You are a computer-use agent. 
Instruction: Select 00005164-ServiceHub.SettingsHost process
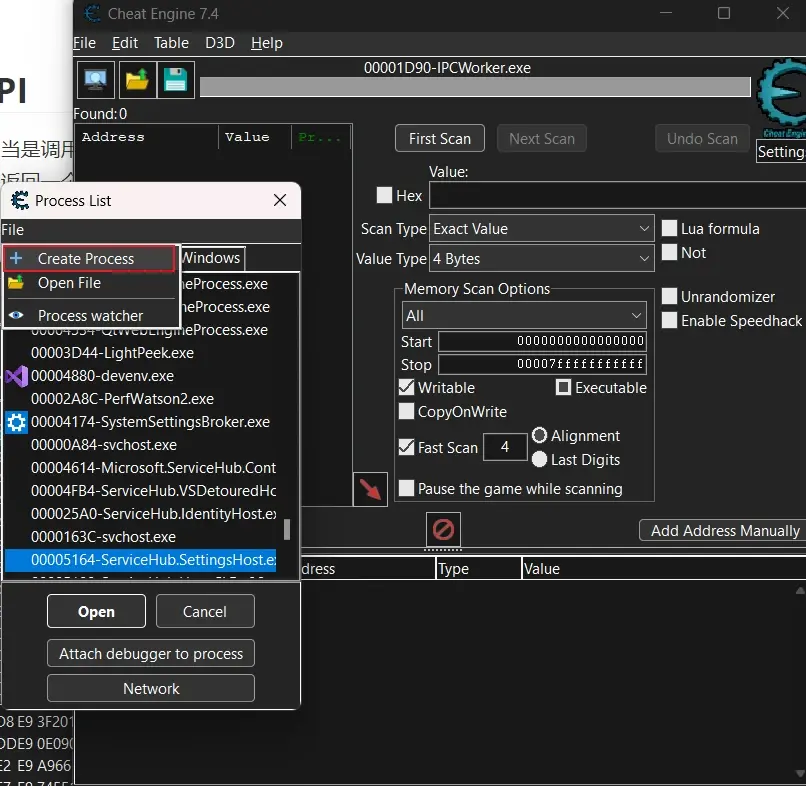click(140, 560)
